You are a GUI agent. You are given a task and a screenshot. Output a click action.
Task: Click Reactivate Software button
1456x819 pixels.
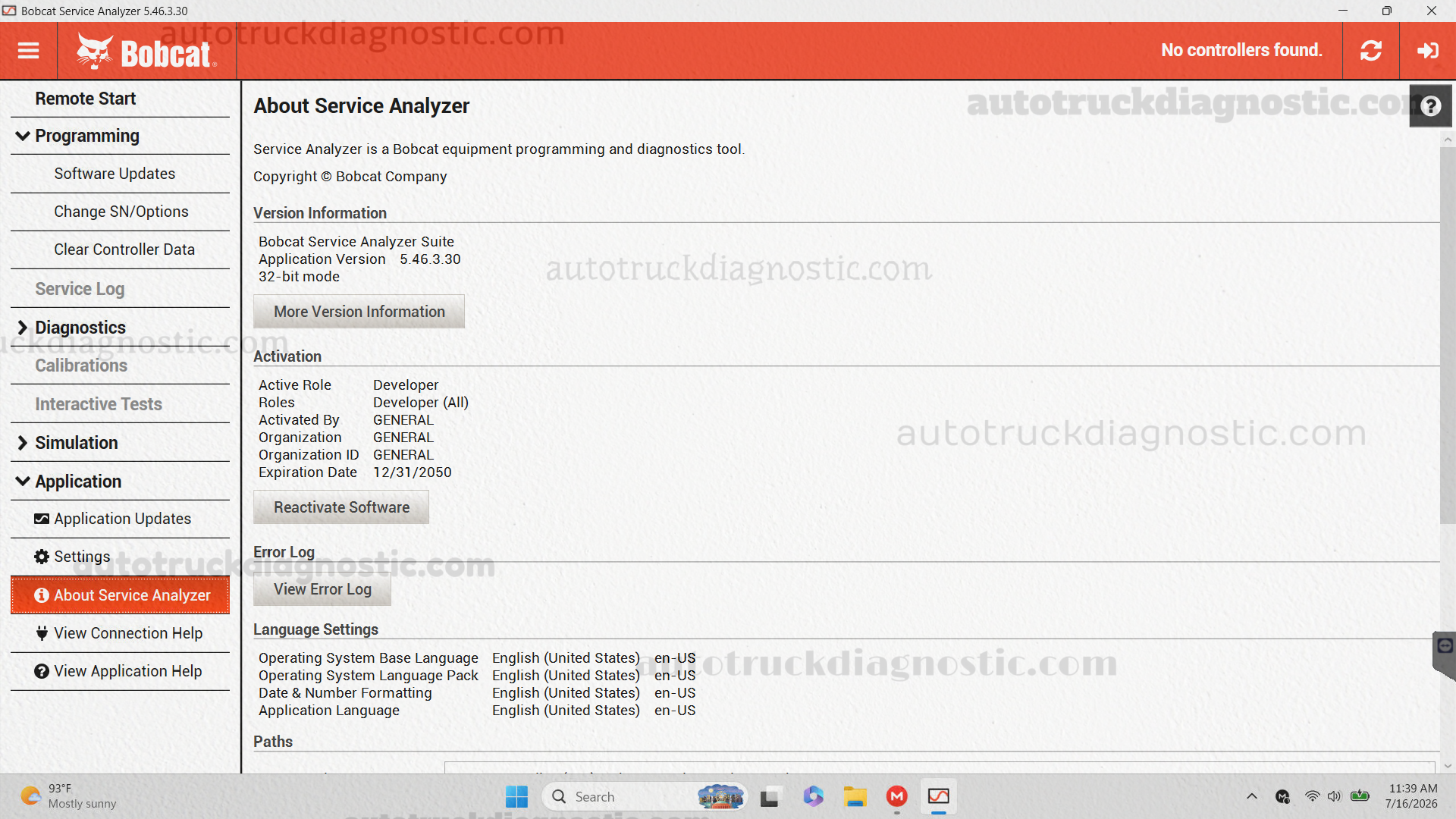[341, 507]
